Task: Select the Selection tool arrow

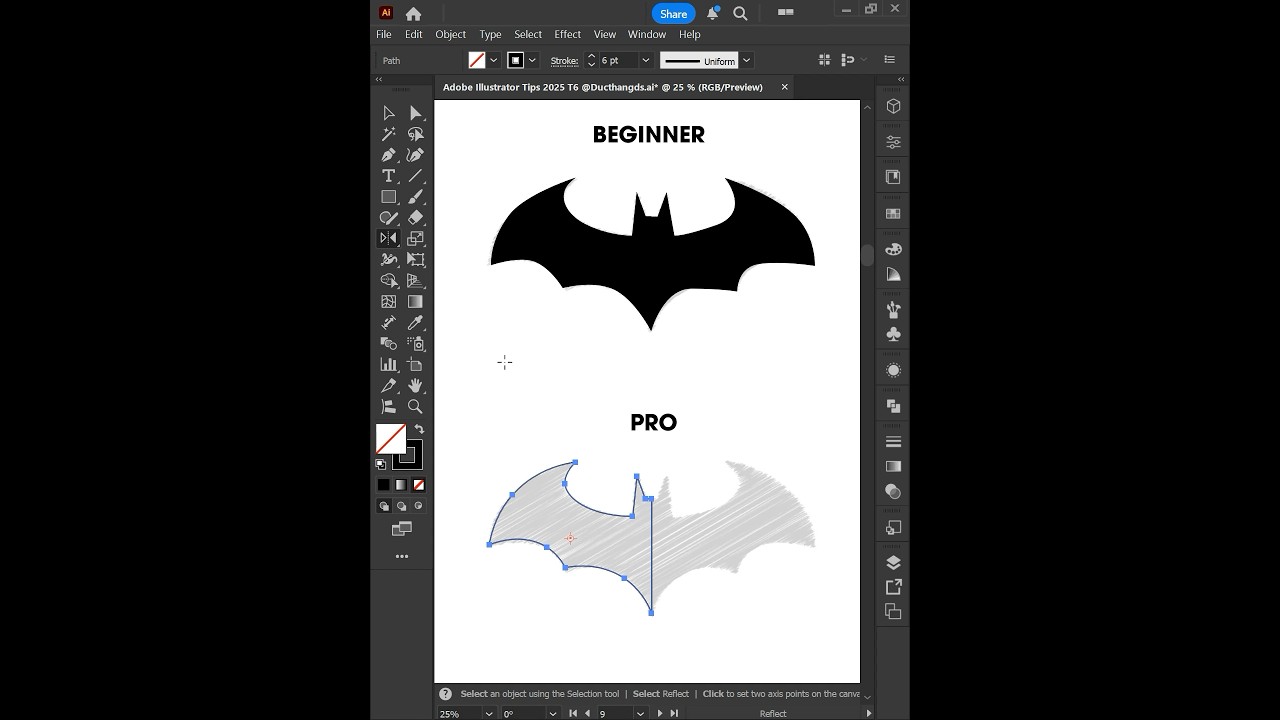Action: pyautogui.click(x=388, y=113)
